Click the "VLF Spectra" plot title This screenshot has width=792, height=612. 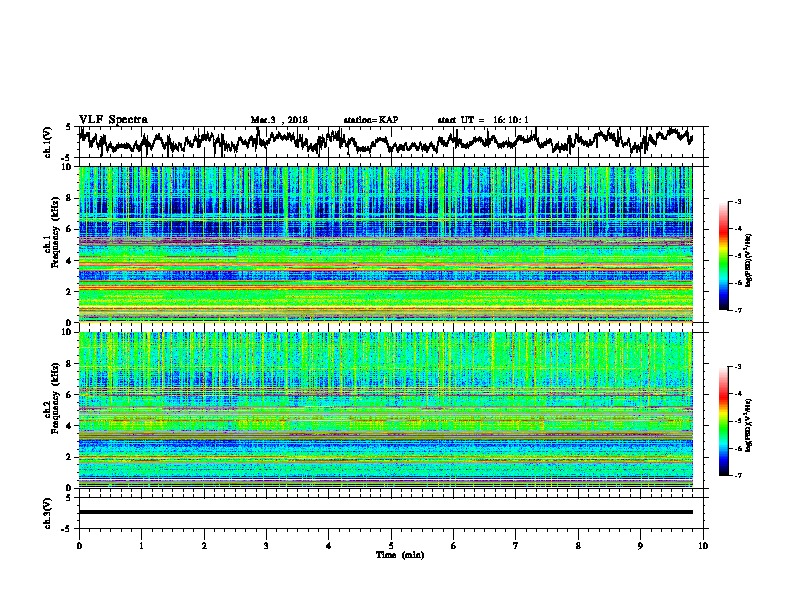pos(113,120)
